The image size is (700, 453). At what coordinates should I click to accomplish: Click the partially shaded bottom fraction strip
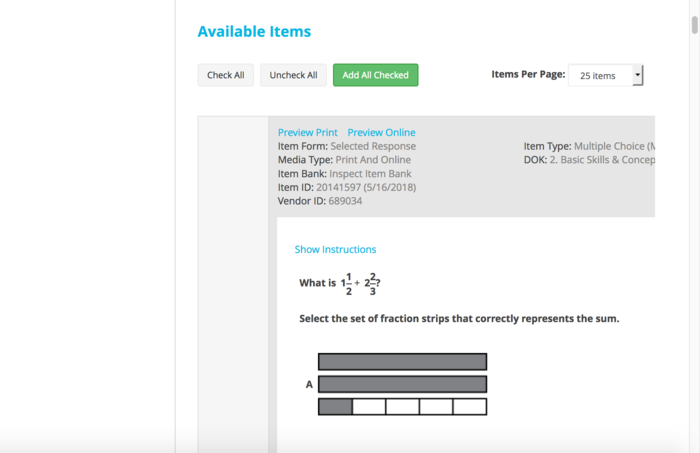(402, 407)
